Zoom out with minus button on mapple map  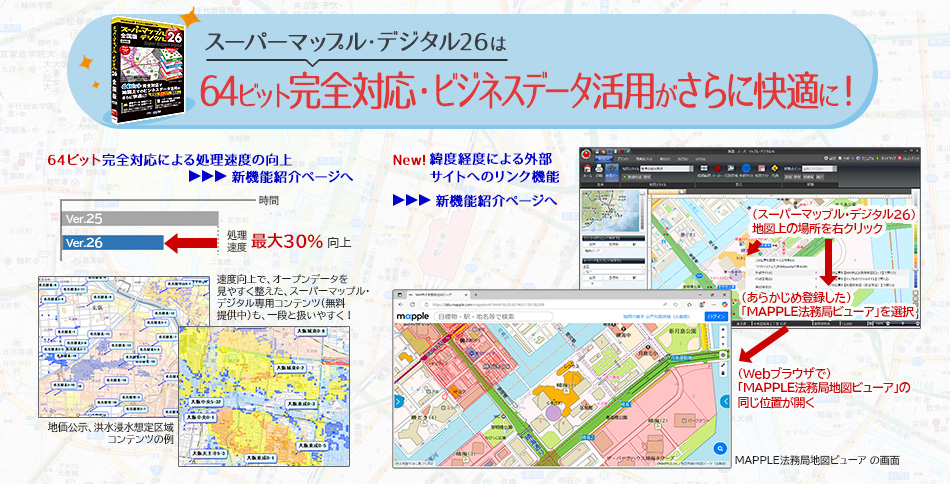(723, 337)
